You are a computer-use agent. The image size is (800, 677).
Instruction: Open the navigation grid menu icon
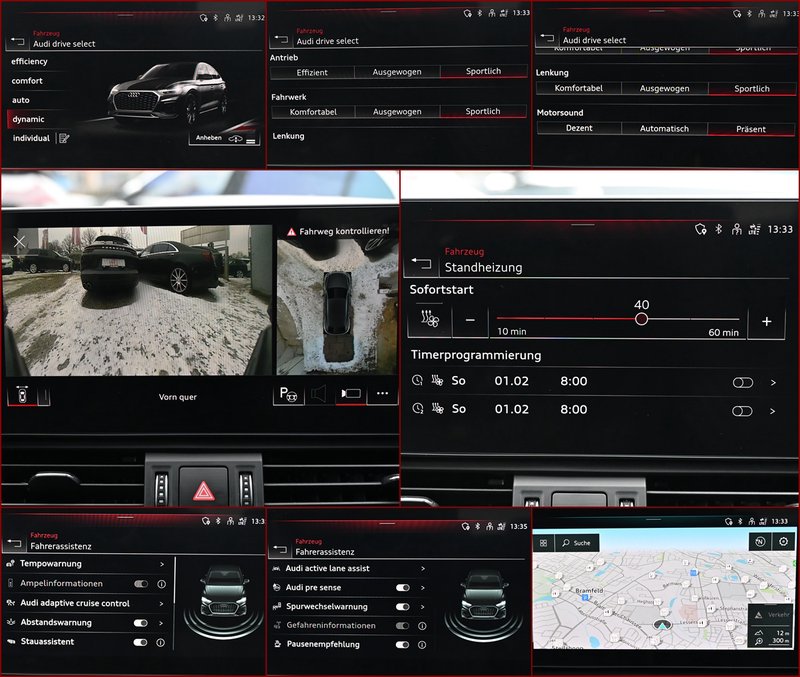544,543
